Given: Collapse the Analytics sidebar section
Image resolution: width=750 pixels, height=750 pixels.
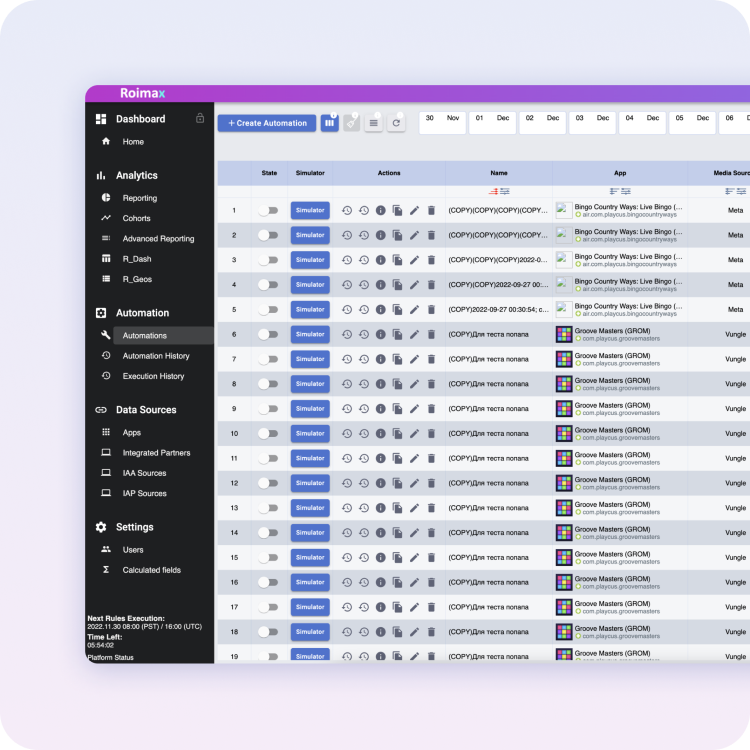Looking at the screenshot, I should [136, 175].
